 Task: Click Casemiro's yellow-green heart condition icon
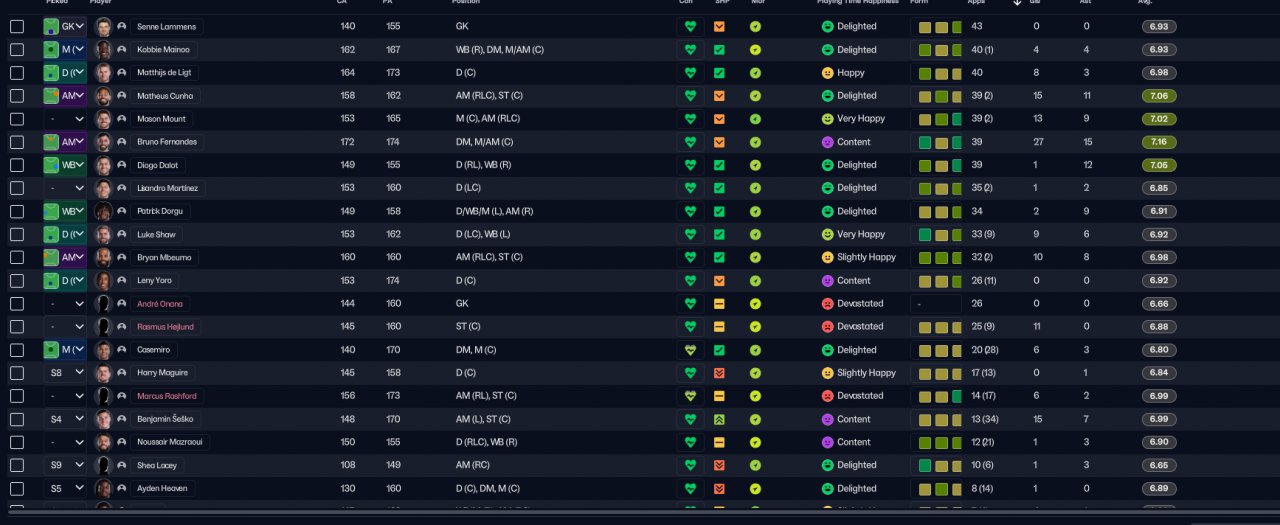[689, 350]
